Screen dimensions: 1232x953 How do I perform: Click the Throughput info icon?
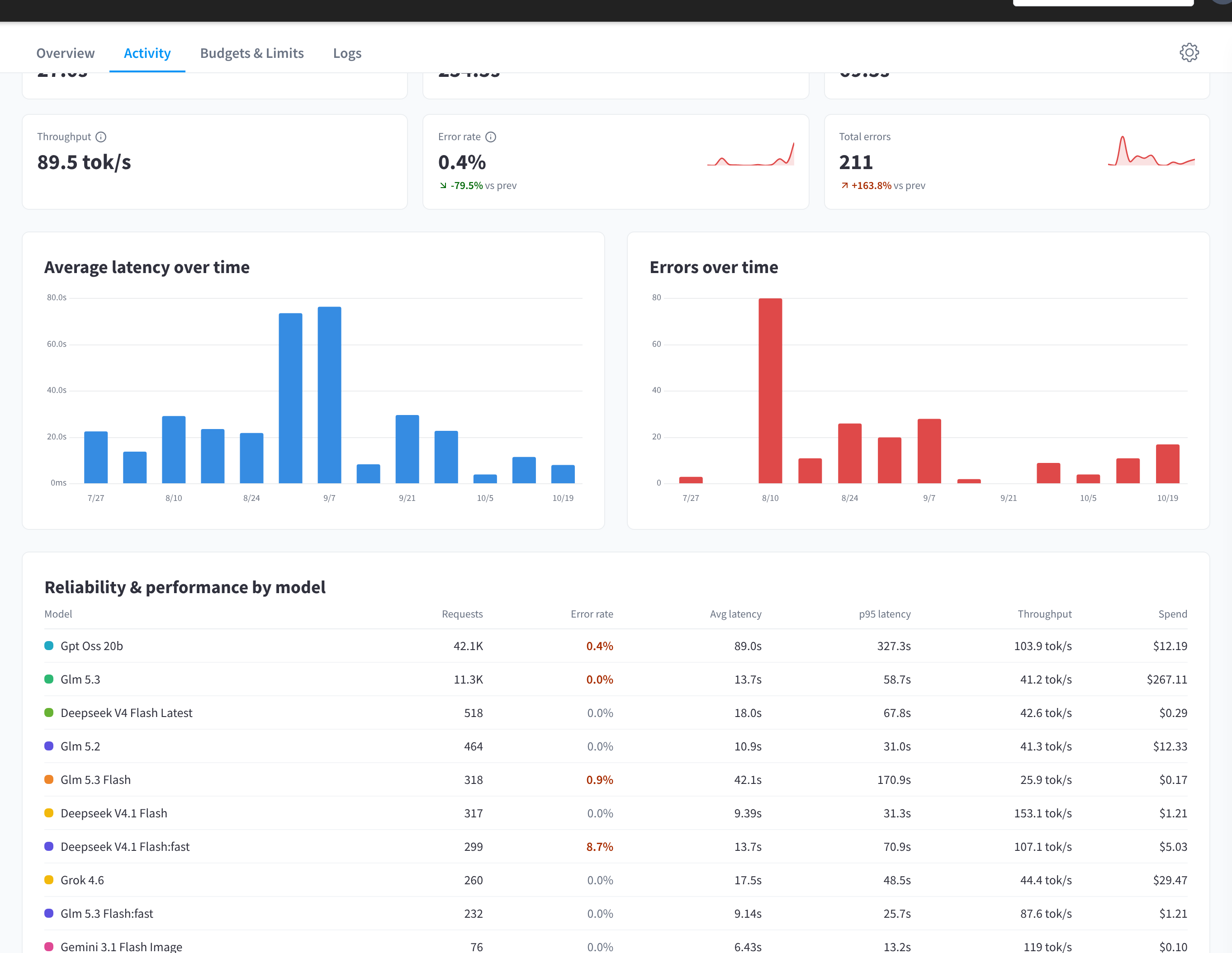click(101, 137)
